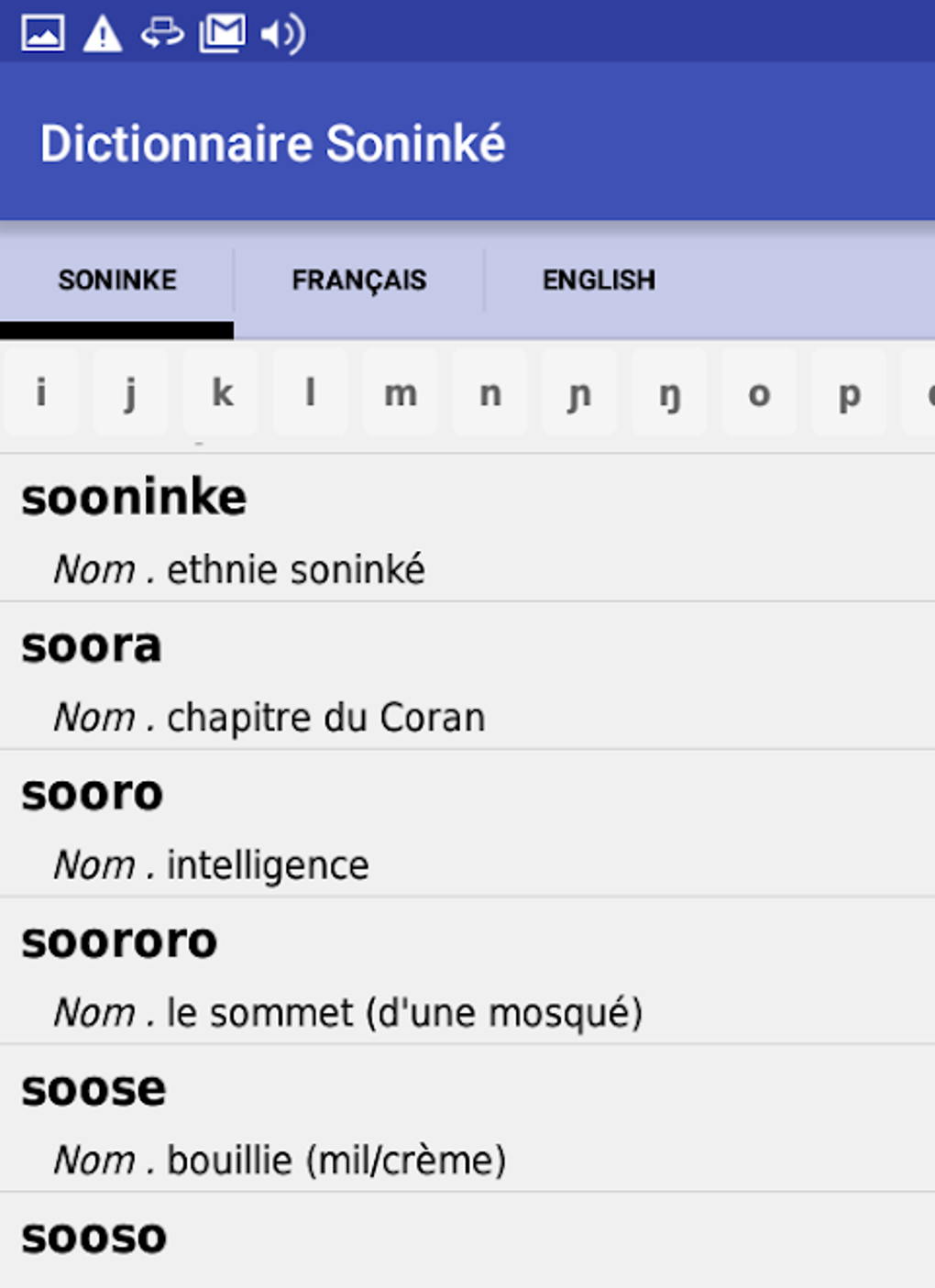Switch to the SONINKE tab
Screen dimensions: 935x1288
(117, 280)
